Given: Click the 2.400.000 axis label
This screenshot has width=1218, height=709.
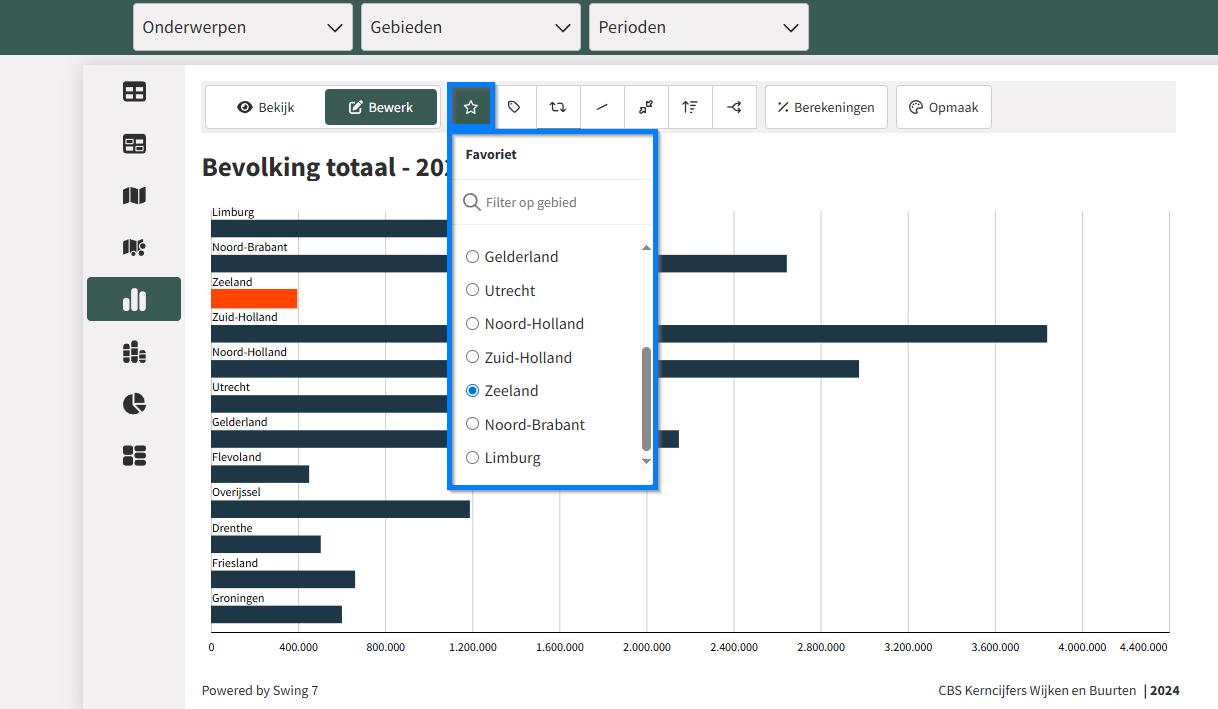Looking at the screenshot, I should click(x=734, y=647).
